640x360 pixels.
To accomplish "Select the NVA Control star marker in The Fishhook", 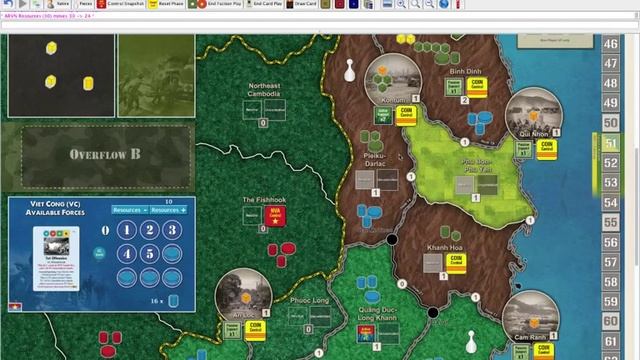I will [275, 216].
